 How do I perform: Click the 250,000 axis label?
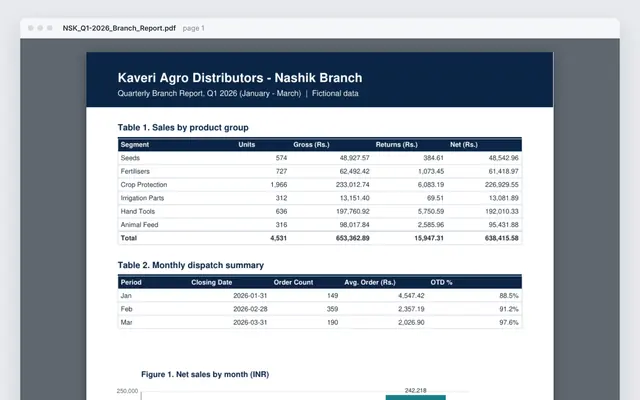[127, 391]
